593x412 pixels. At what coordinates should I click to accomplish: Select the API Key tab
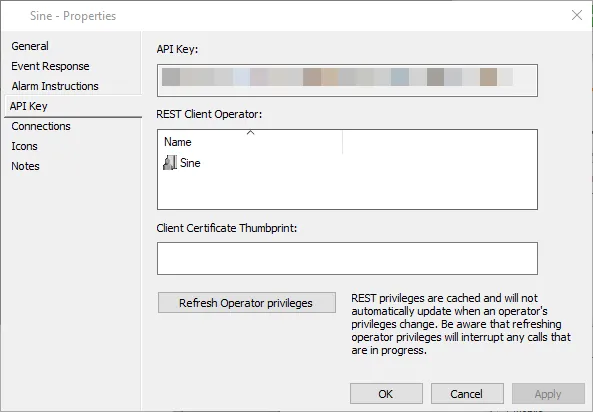(x=73, y=106)
